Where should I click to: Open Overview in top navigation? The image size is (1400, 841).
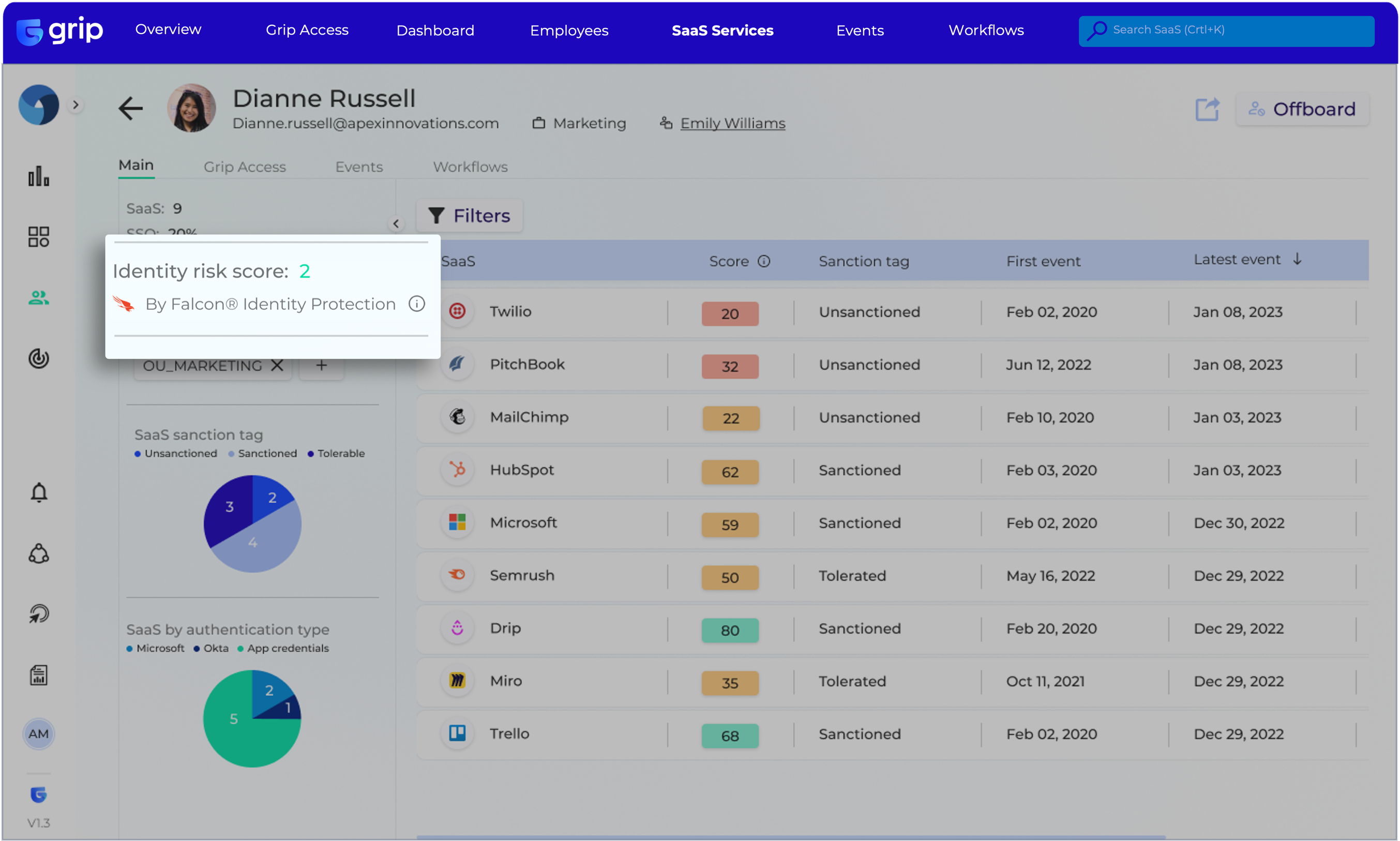168,29
